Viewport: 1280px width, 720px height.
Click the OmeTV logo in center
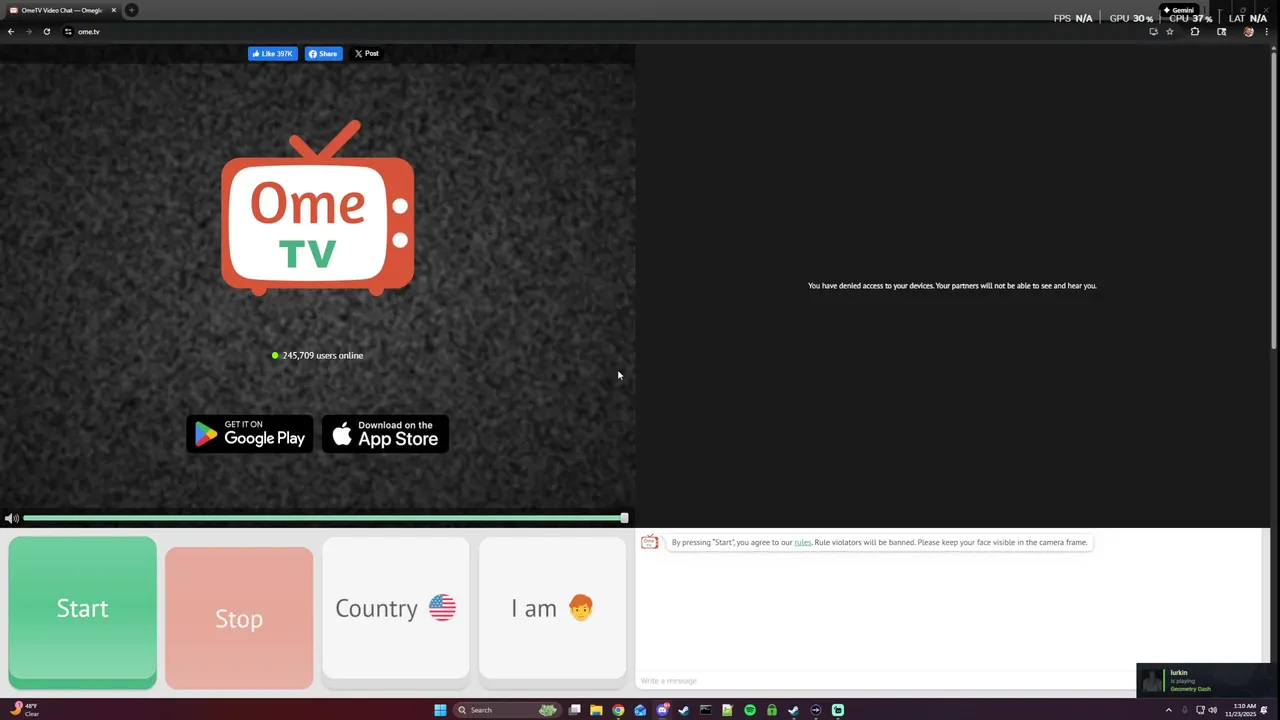tap(318, 208)
